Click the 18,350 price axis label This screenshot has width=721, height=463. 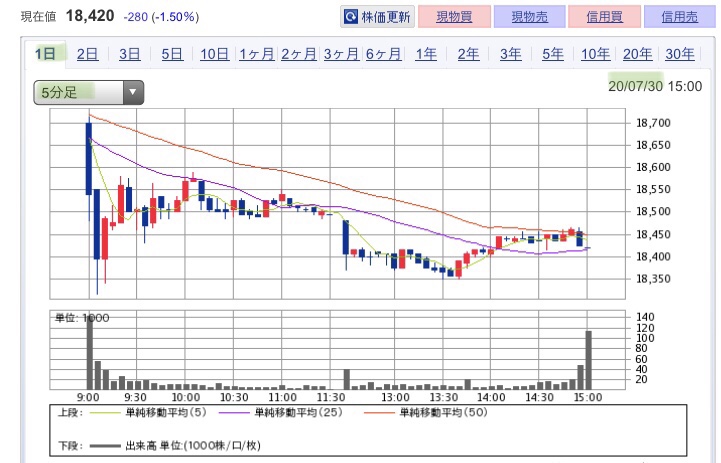pyautogui.click(x=653, y=279)
